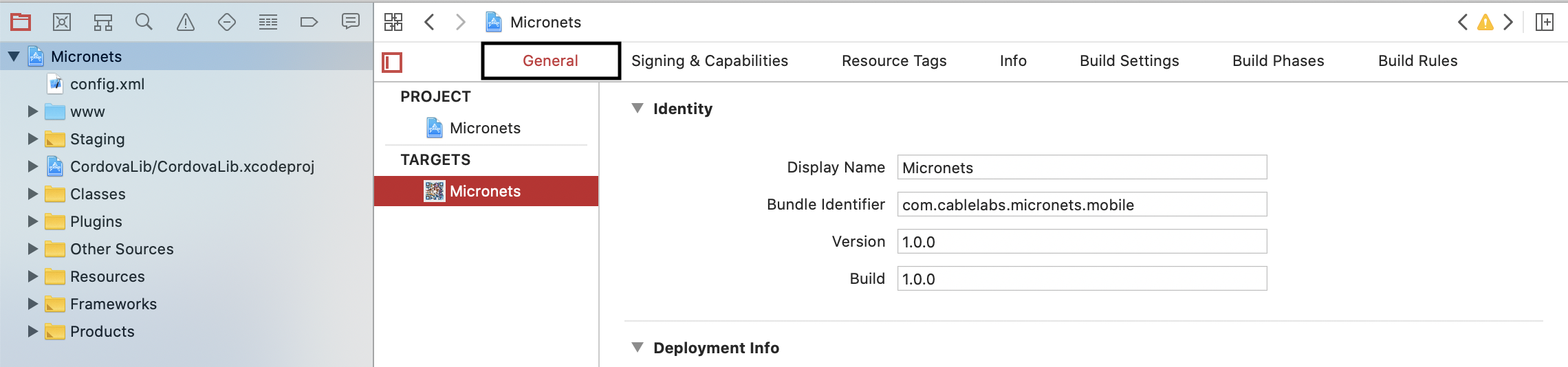Open the Breakpoint navigator tag icon
Viewport: 1568px width, 367px height.
309,22
